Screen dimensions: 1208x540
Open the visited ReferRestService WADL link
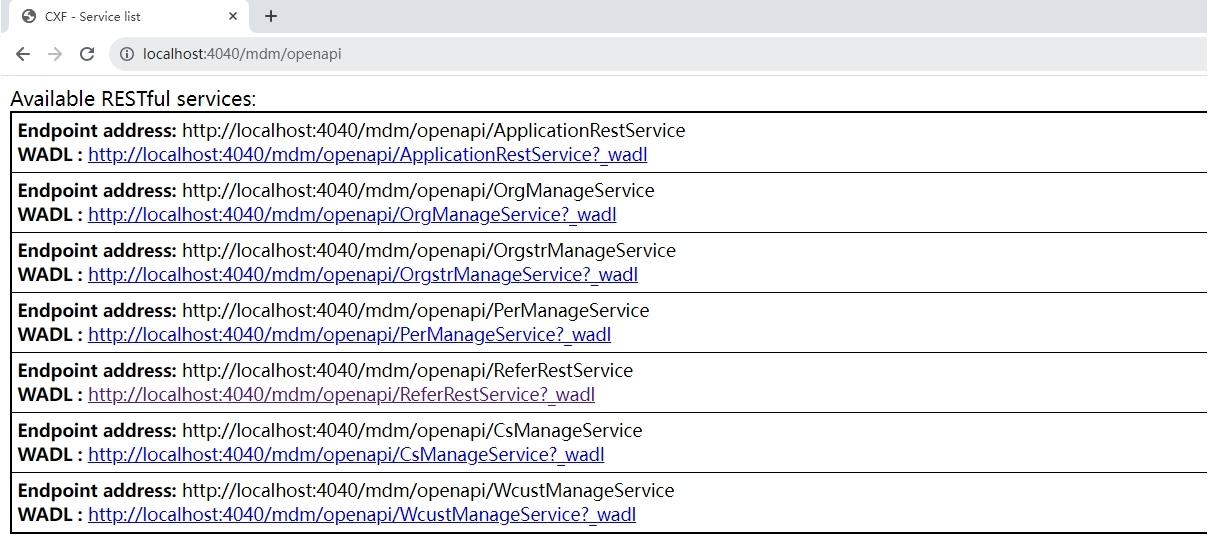(x=341, y=395)
